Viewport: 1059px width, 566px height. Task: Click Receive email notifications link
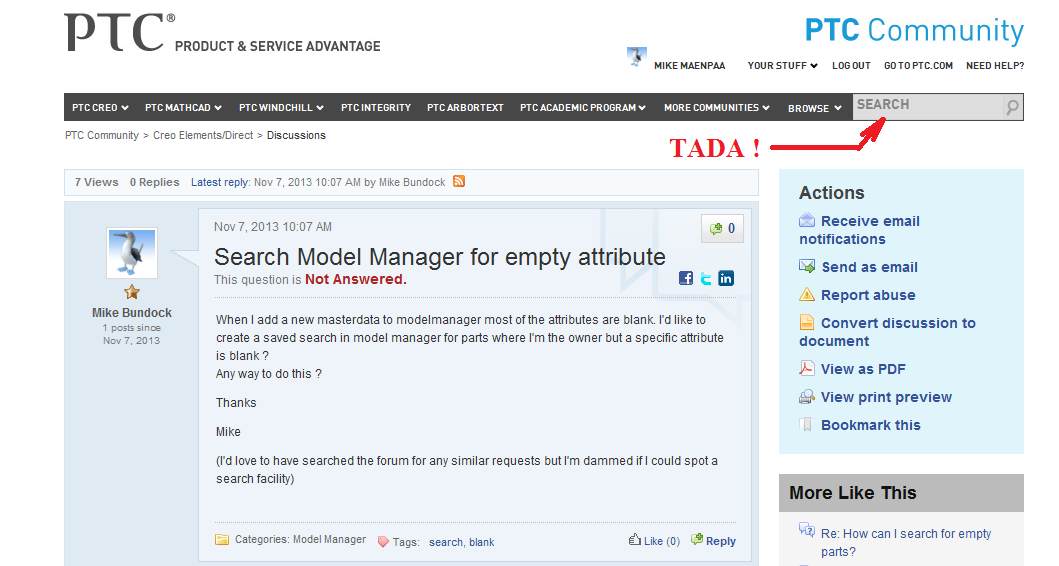click(x=859, y=230)
